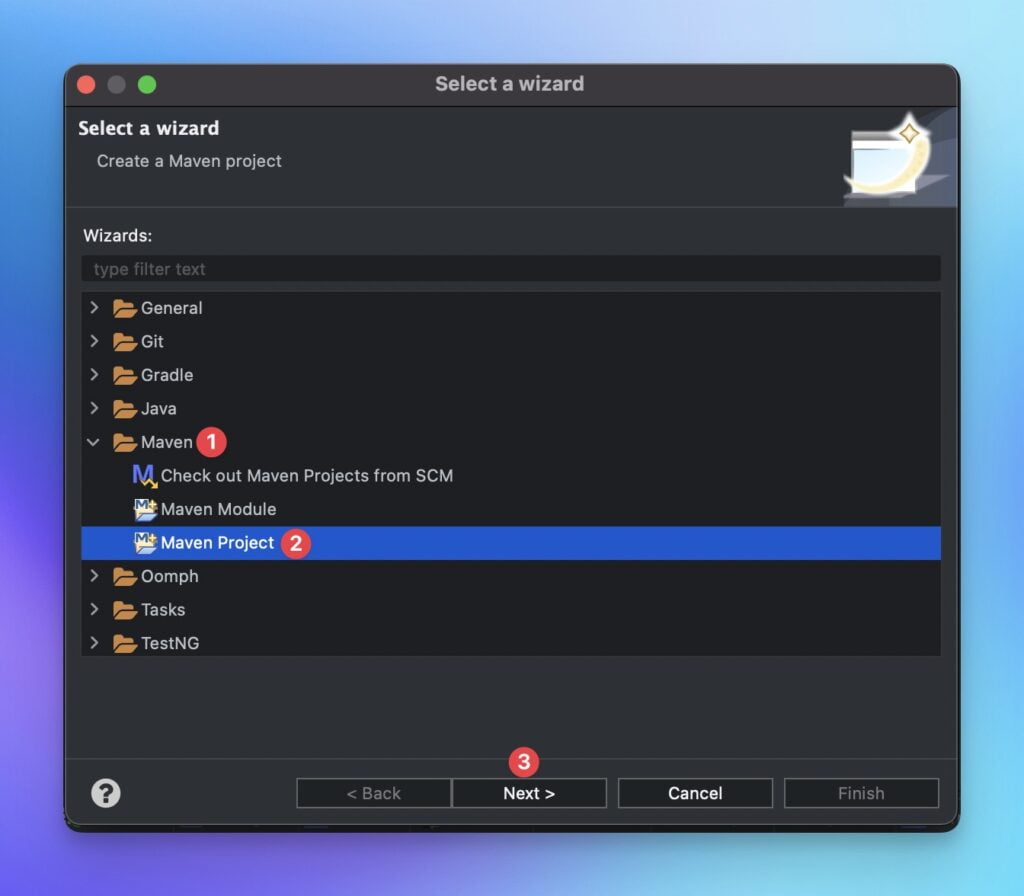Image resolution: width=1024 pixels, height=896 pixels.
Task: Select the TestNG row label
Action: tap(170, 644)
